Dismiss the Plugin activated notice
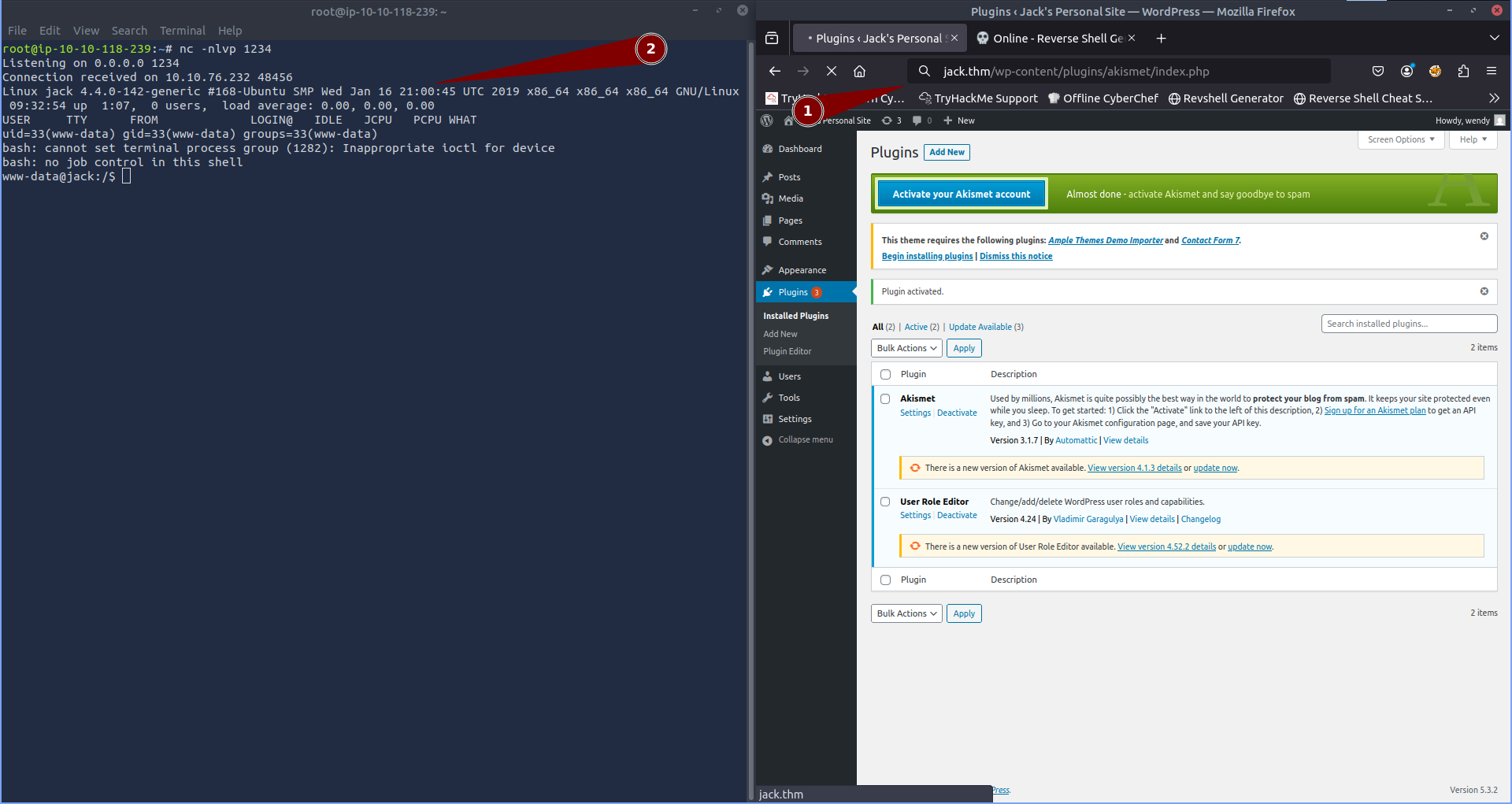The height and width of the screenshot is (804, 1512). (x=1484, y=291)
